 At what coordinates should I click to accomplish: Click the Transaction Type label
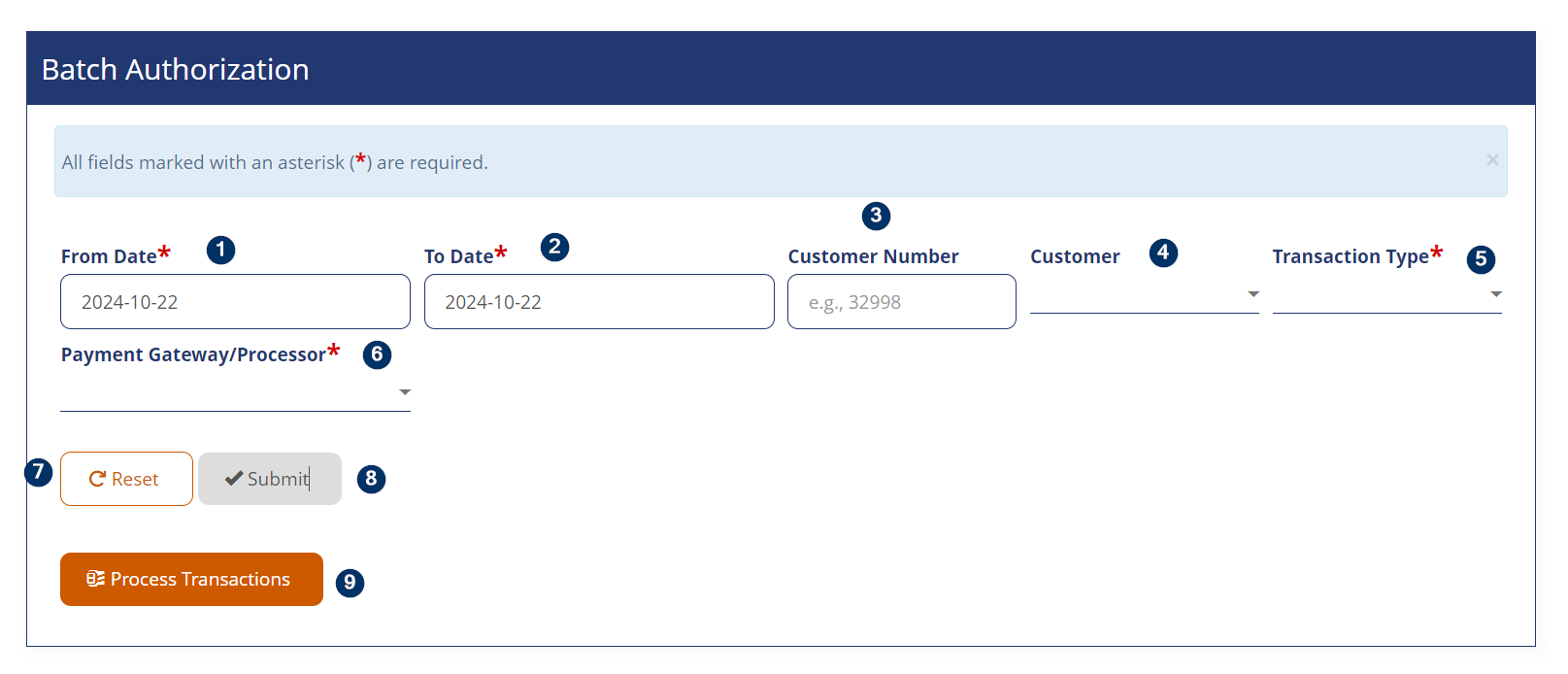coord(1357,255)
